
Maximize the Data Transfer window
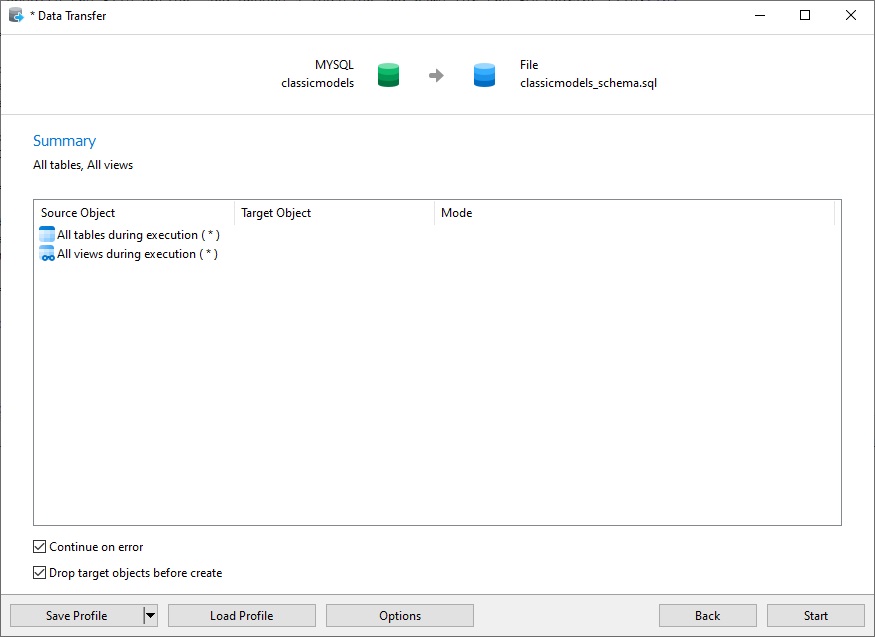coord(805,16)
